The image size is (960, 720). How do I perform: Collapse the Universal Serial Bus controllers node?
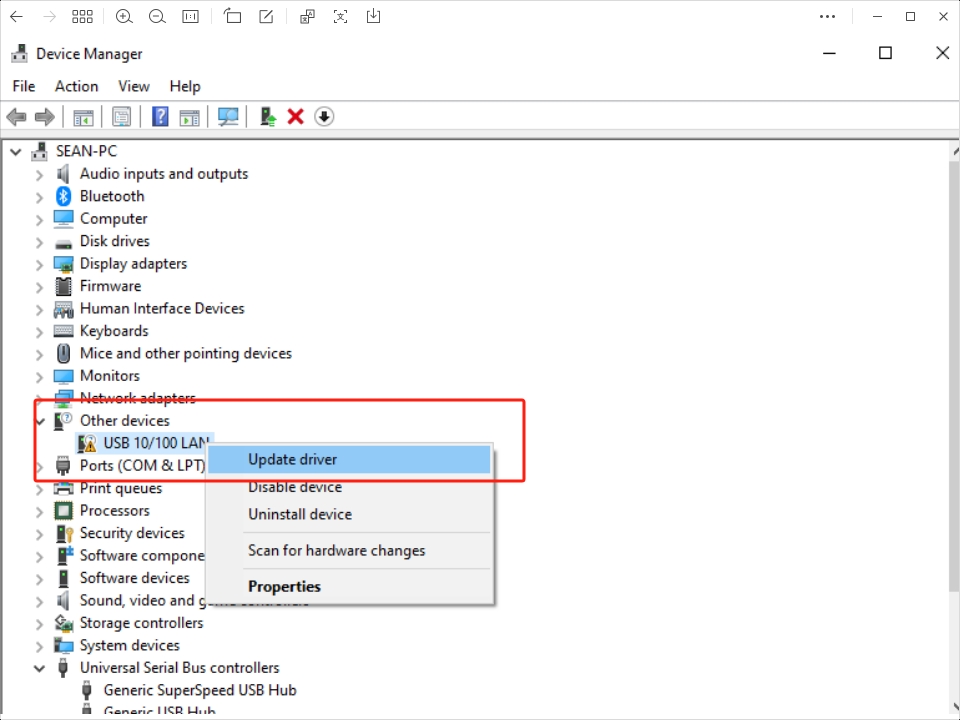[x=40, y=668]
